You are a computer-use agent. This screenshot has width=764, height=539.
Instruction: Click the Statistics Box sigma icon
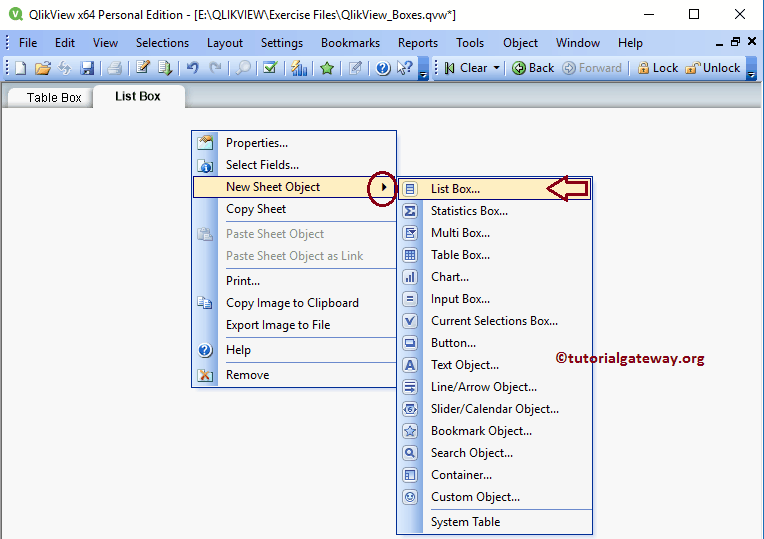click(x=410, y=211)
